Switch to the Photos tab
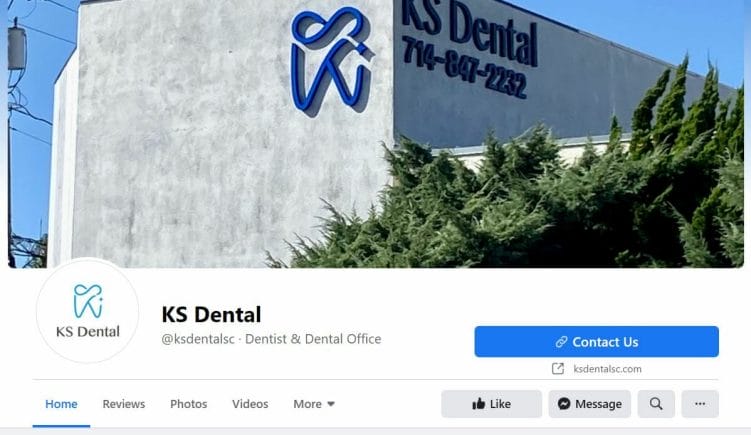The height and width of the screenshot is (435, 751). point(189,404)
